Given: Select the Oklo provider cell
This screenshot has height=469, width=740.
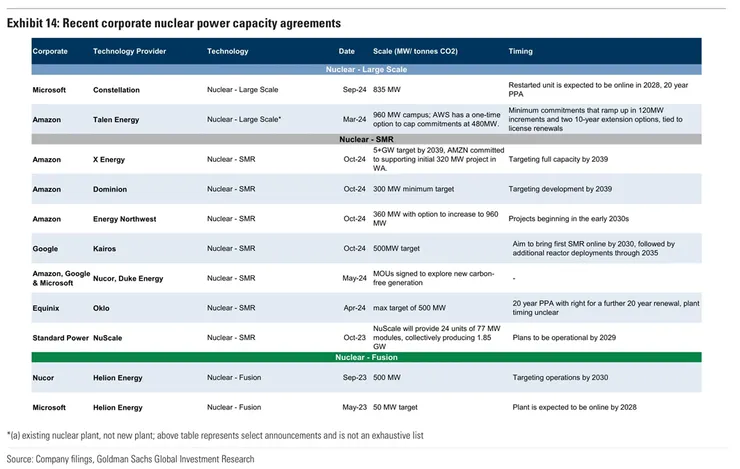Looking at the screenshot, I should (103, 309).
